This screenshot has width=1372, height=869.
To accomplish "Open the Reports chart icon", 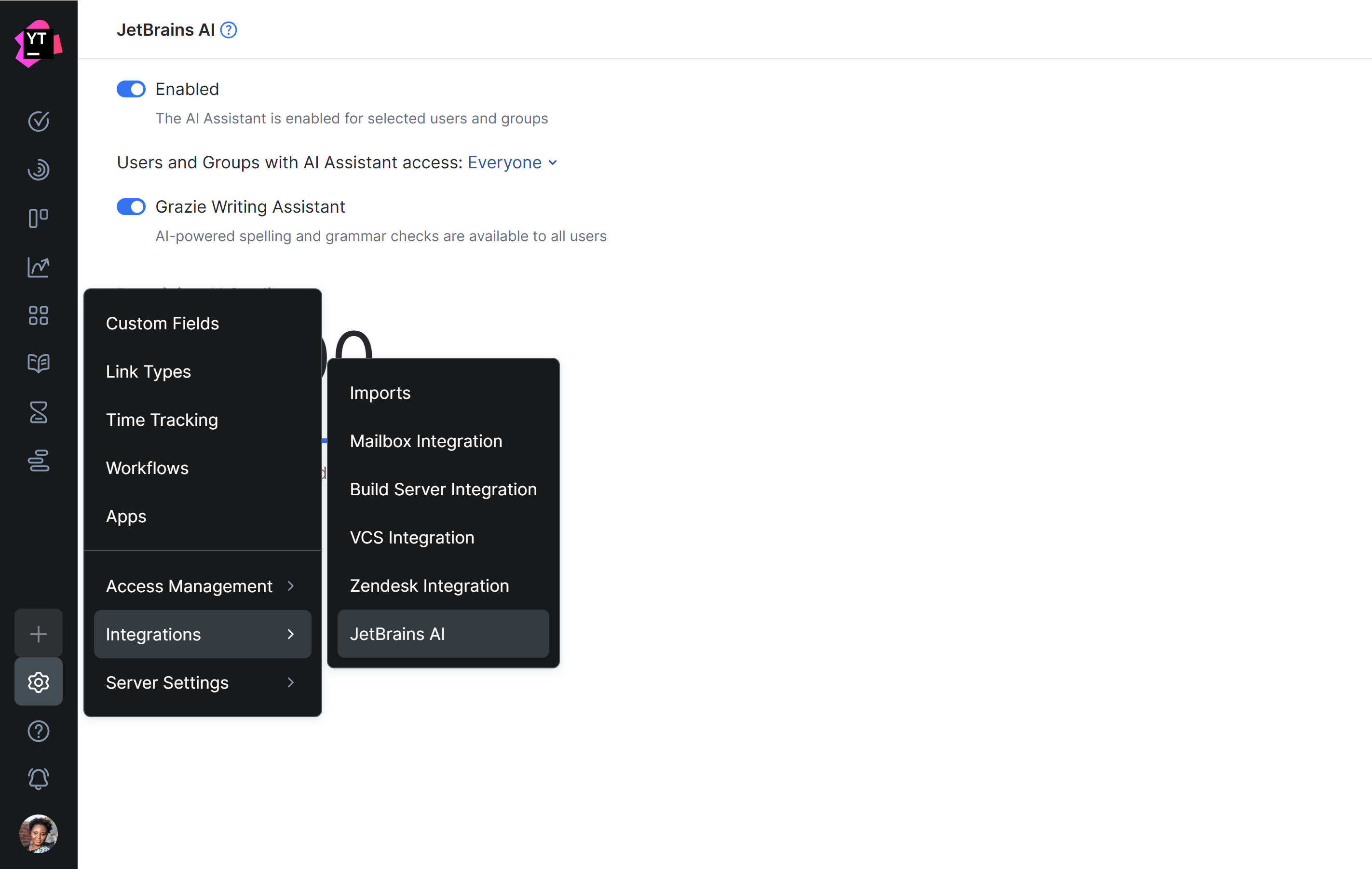I will click(38, 267).
